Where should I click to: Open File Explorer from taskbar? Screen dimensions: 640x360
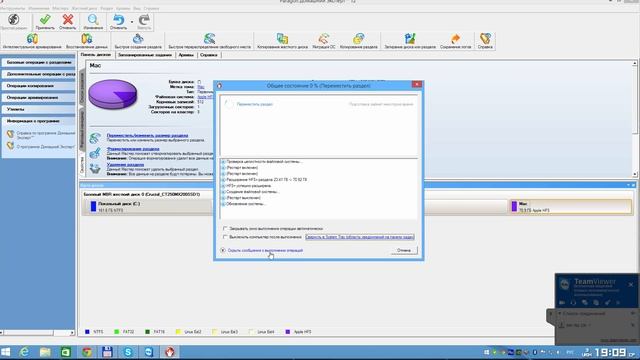45,352
